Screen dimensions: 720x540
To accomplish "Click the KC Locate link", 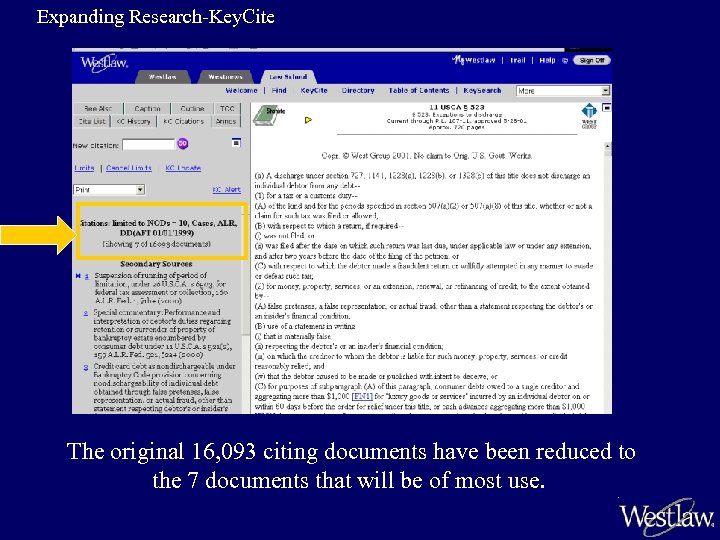I will point(183,168).
